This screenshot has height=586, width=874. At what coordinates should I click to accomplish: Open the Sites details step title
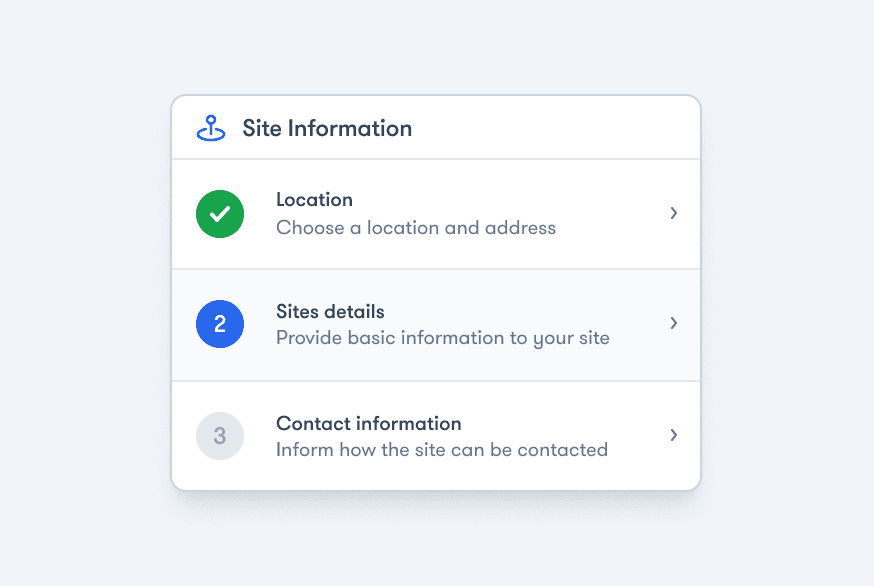point(330,312)
